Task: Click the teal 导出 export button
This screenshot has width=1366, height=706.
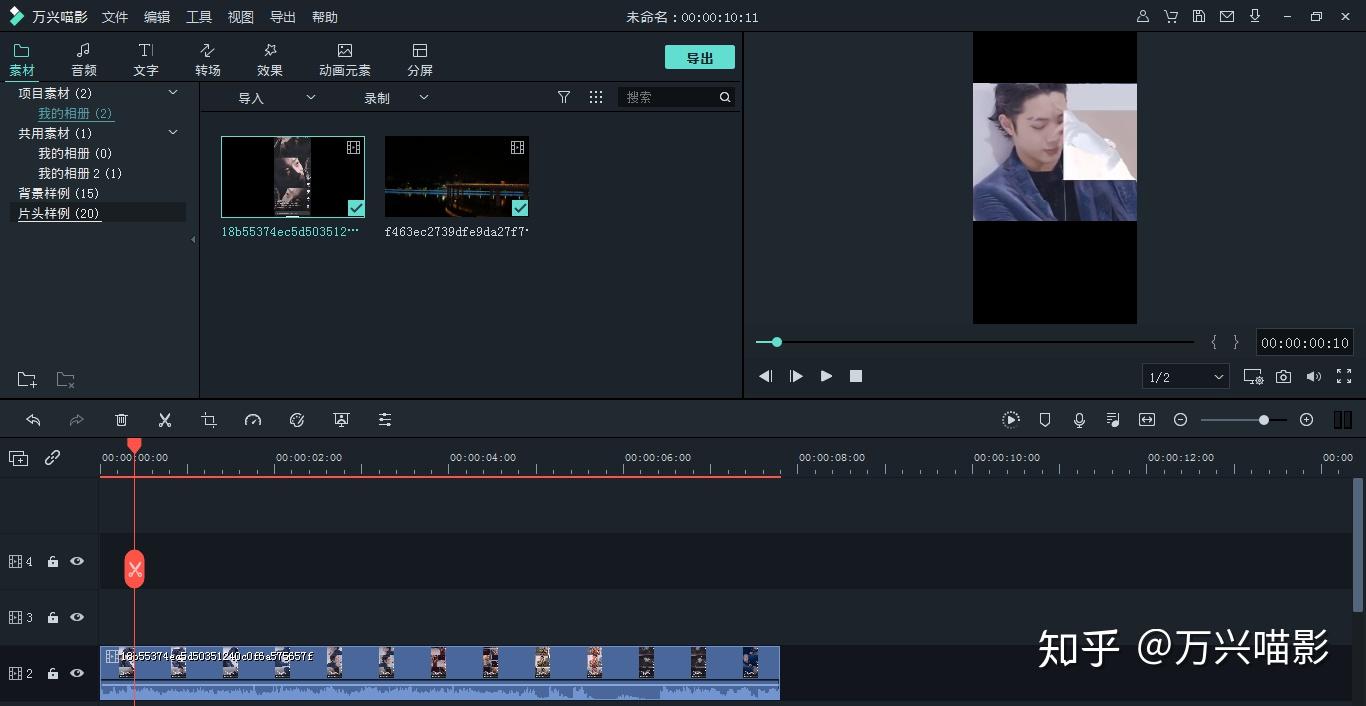Action: point(700,58)
